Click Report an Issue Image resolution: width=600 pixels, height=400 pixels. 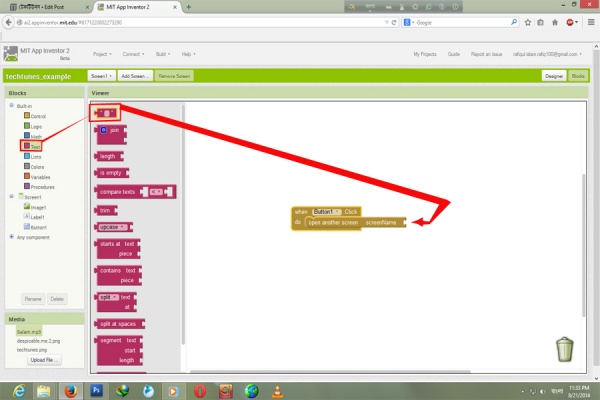486,54
